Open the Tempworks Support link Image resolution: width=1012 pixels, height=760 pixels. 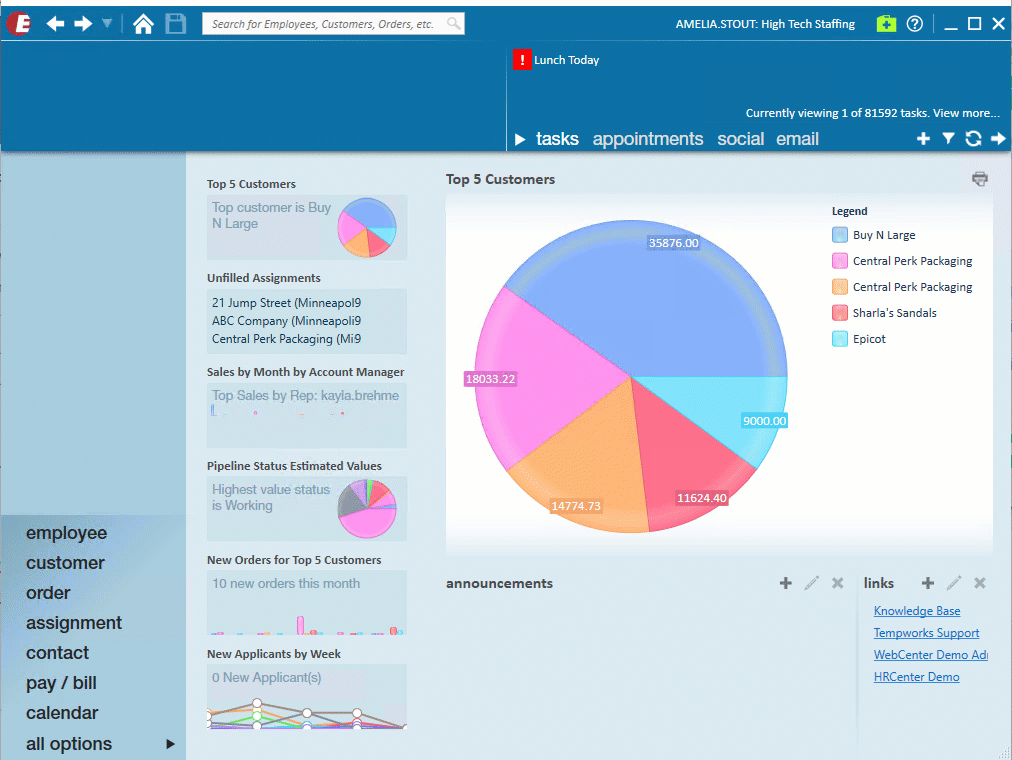click(x=926, y=633)
